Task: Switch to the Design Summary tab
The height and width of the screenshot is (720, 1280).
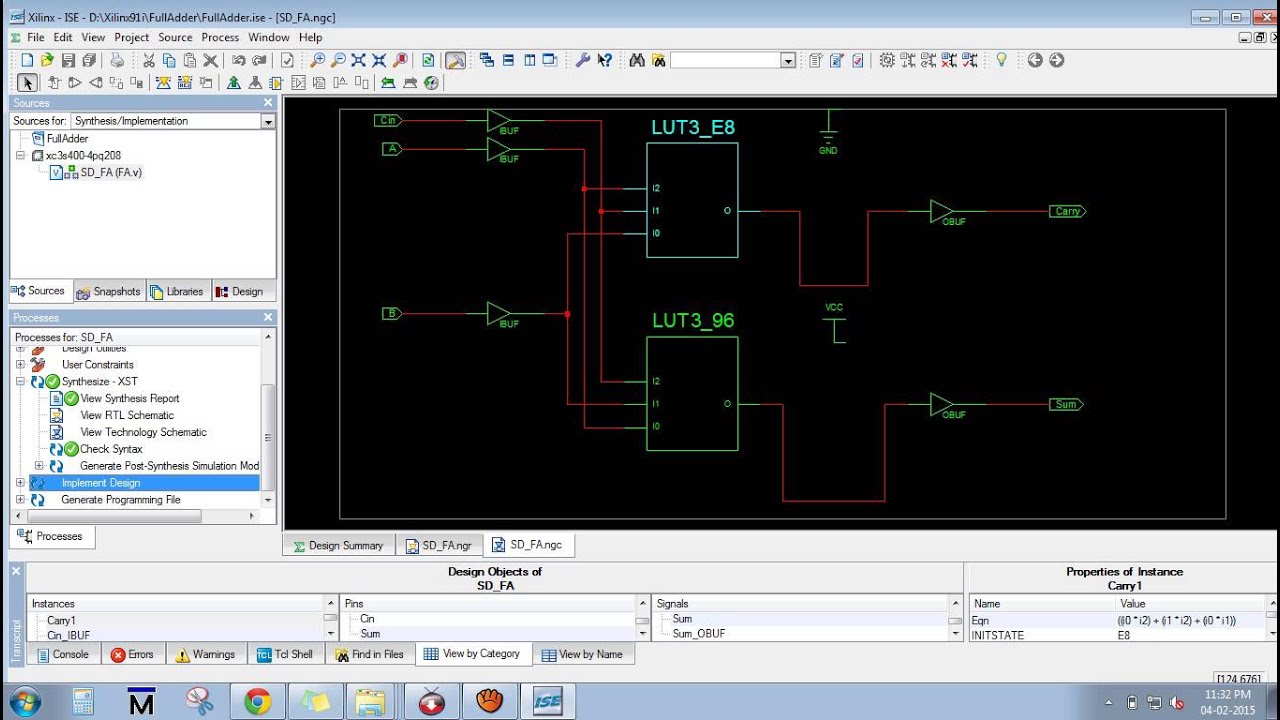Action: coord(337,545)
